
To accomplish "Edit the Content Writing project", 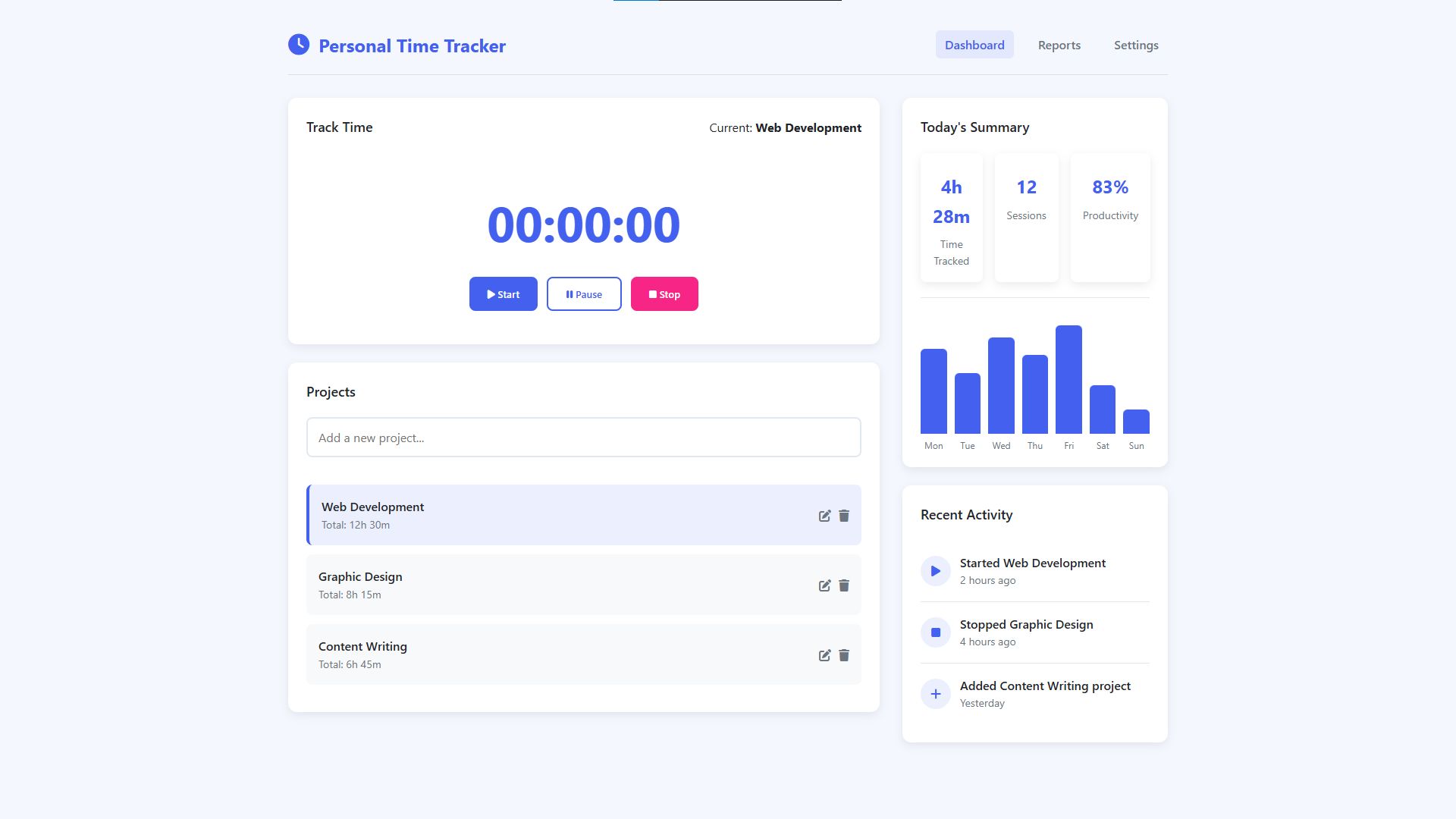I will 824,655.
